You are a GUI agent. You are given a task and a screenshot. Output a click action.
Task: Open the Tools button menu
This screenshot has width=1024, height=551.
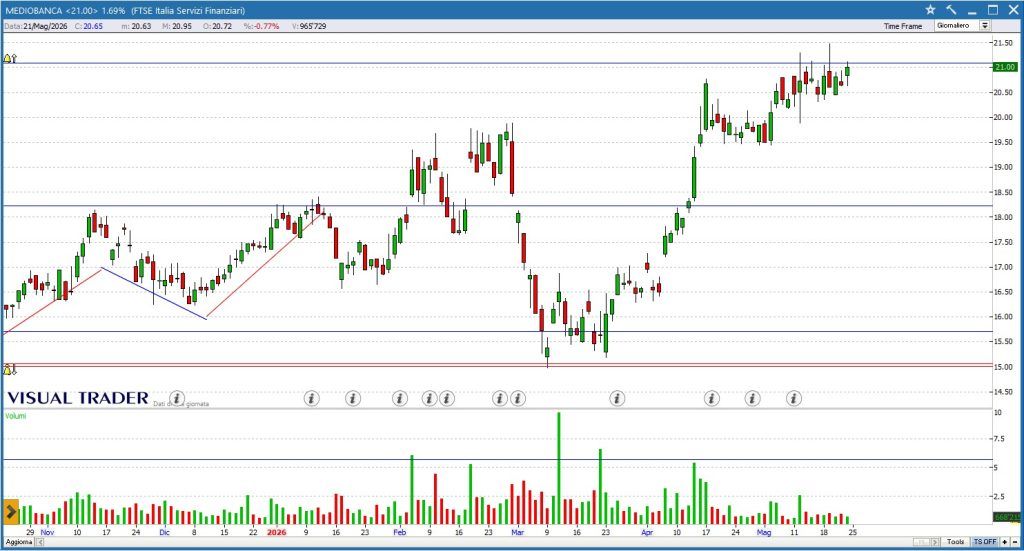pos(955,542)
